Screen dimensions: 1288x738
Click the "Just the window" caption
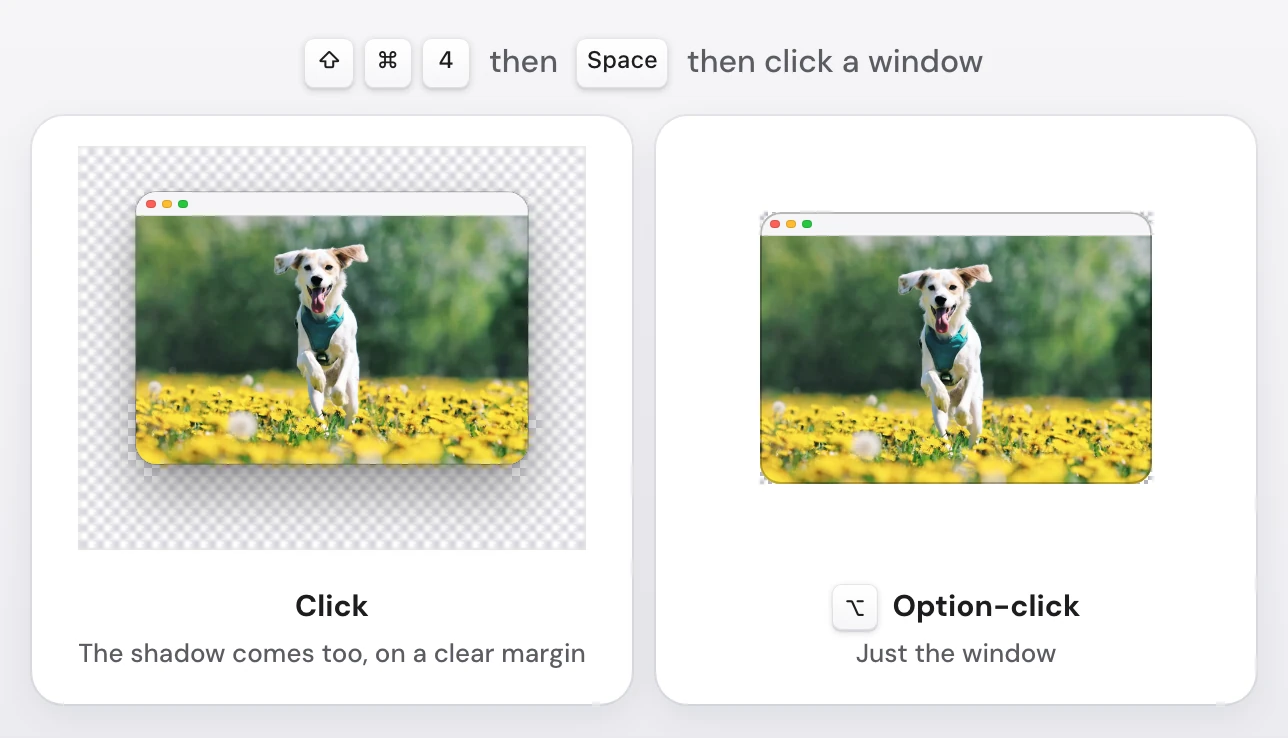(x=956, y=654)
